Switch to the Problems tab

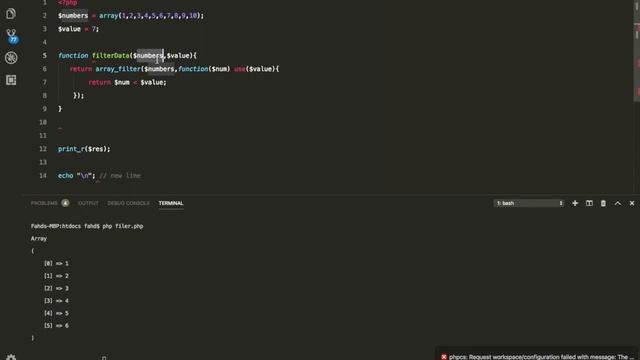click(44, 203)
